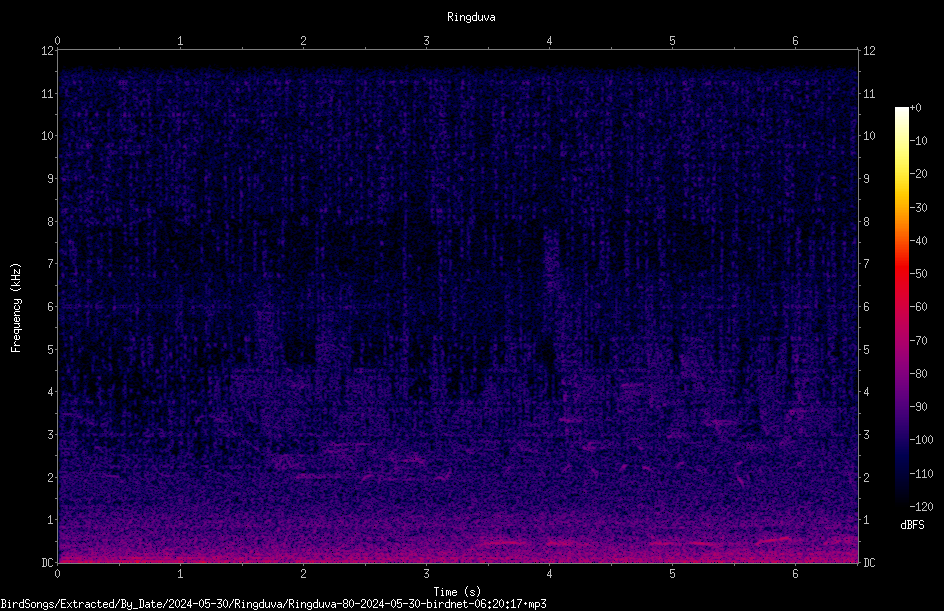Viewport: 944px width, 611px height.
Task: Click the Ringduva title above the spectrogram
Action: click(x=471, y=17)
